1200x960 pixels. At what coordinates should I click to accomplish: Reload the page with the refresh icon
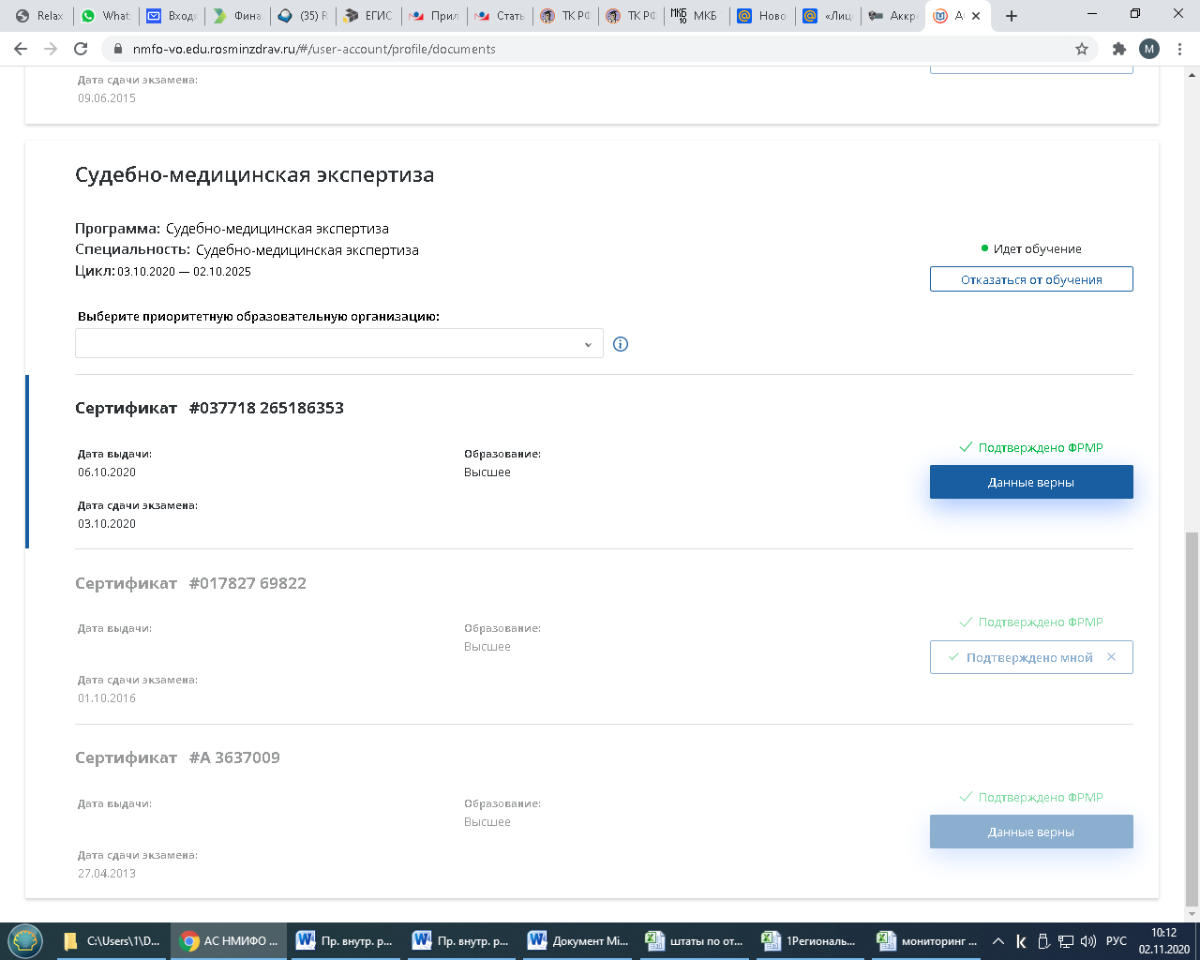[79, 49]
